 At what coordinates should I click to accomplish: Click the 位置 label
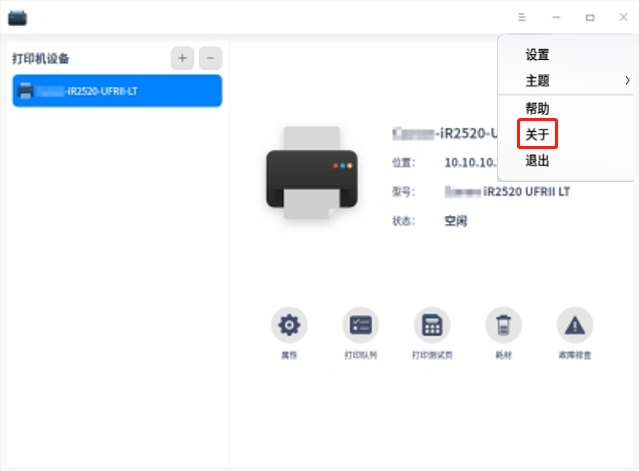[x=403, y=163]
